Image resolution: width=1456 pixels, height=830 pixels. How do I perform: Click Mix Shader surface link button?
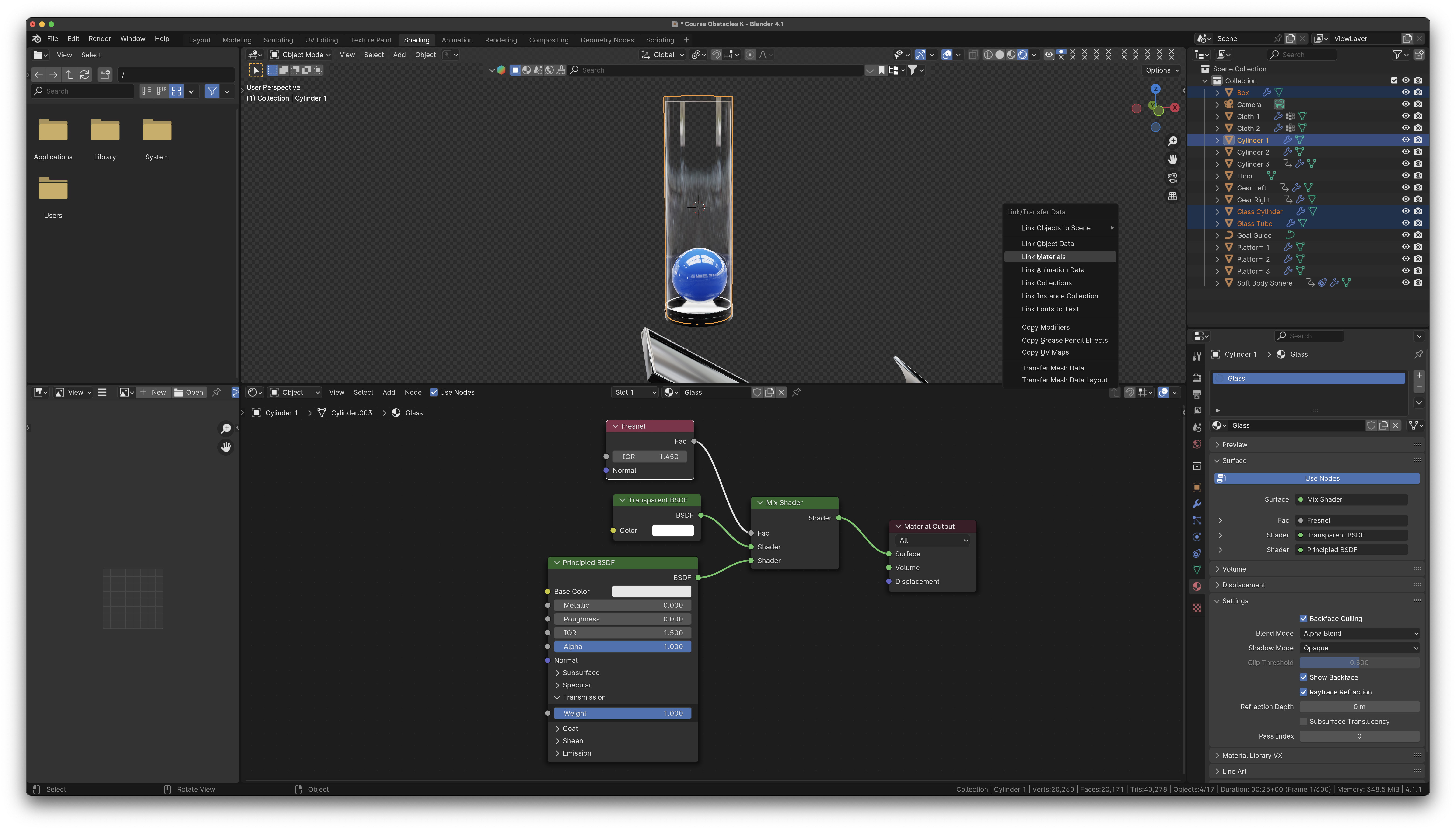click(x=1352, y=499)
